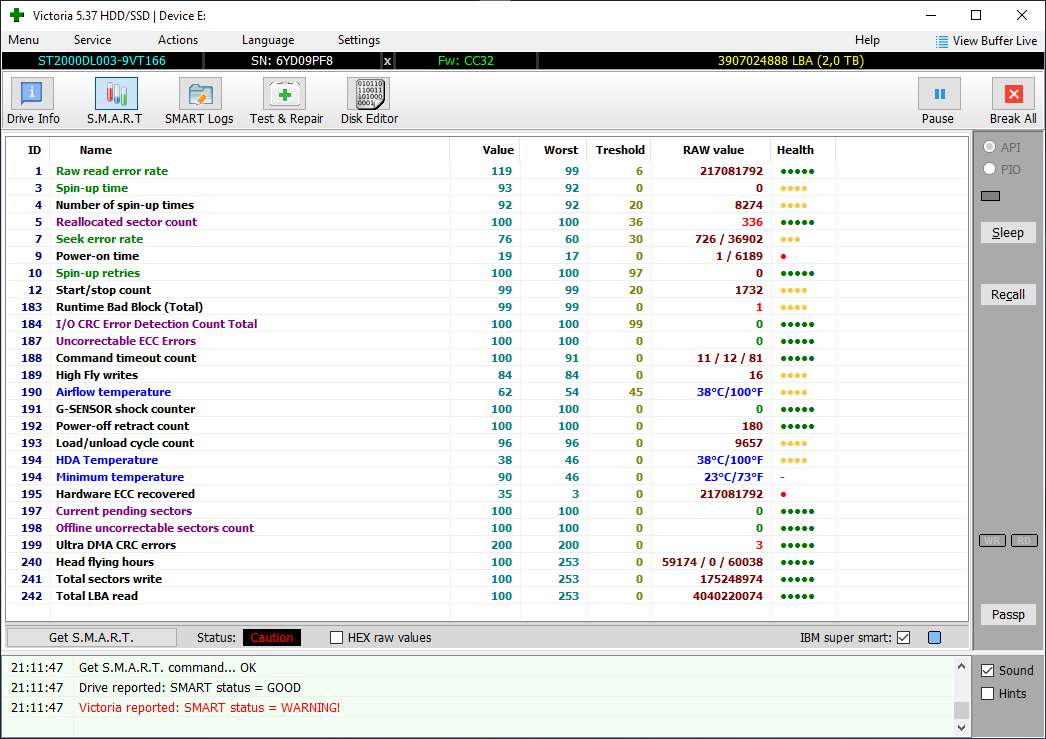This screenshot has height=739, width=1046.
Task: Click the Get S.M.A.R.T. button
Action: [x=91, y=638]
